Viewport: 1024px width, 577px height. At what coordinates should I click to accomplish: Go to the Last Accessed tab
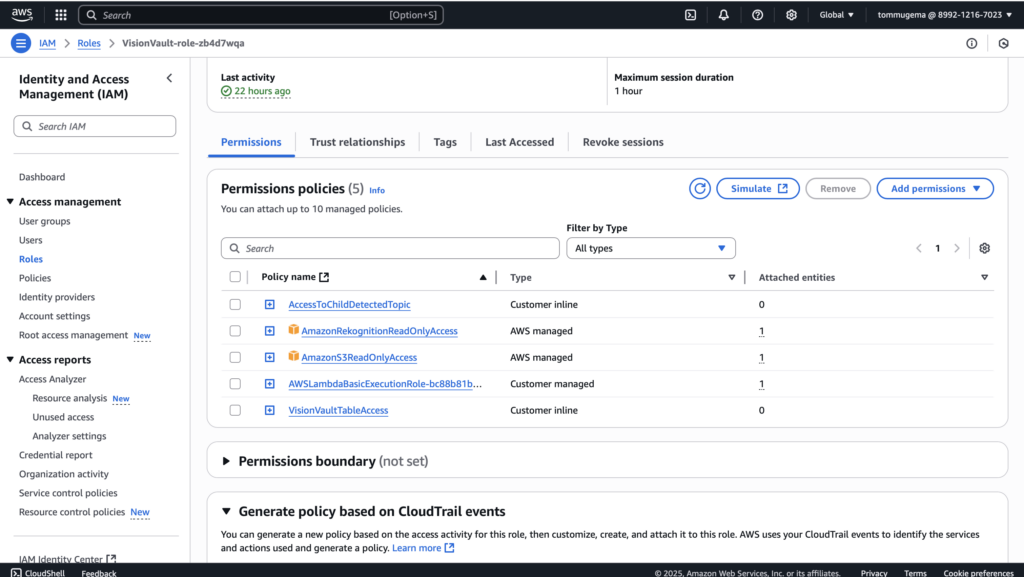point(519,142)
